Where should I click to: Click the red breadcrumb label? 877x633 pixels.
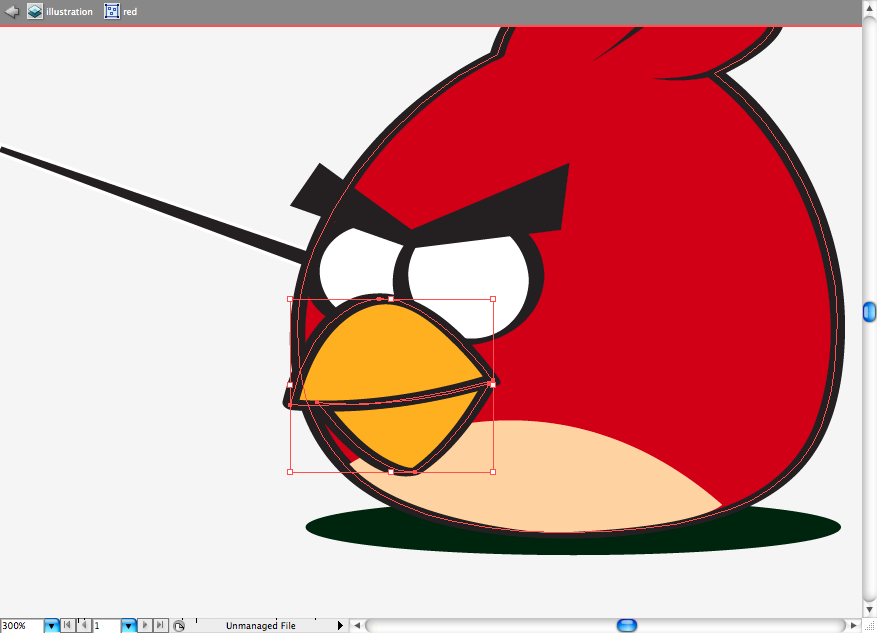(130, 12)
